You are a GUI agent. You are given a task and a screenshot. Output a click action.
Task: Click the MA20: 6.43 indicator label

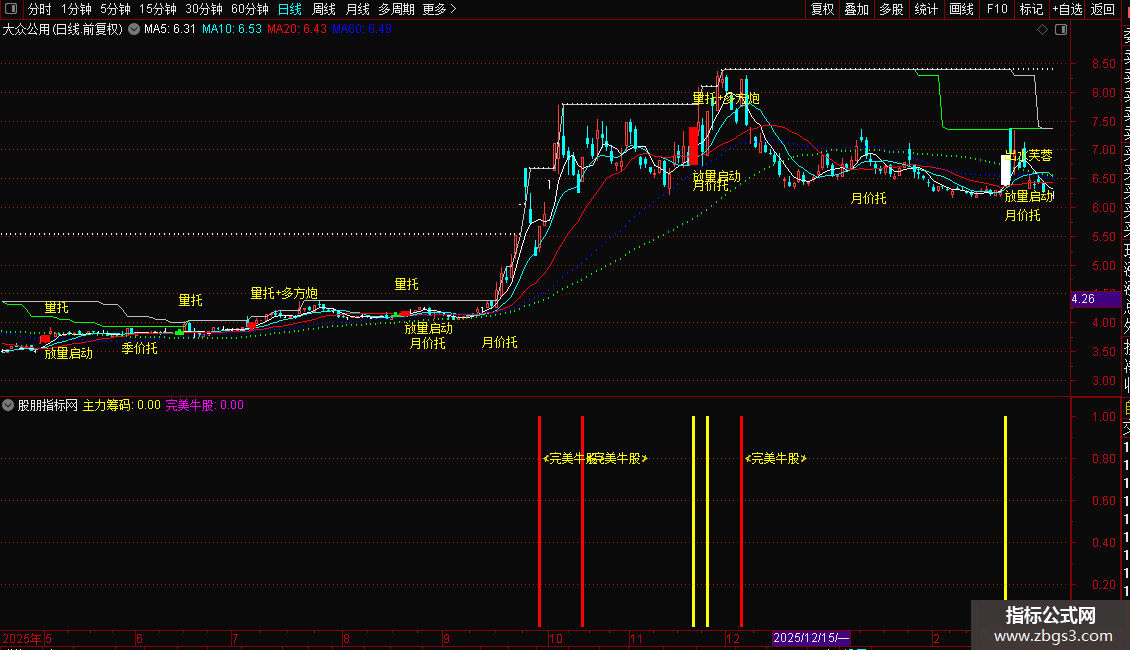[x=296, y=30]
